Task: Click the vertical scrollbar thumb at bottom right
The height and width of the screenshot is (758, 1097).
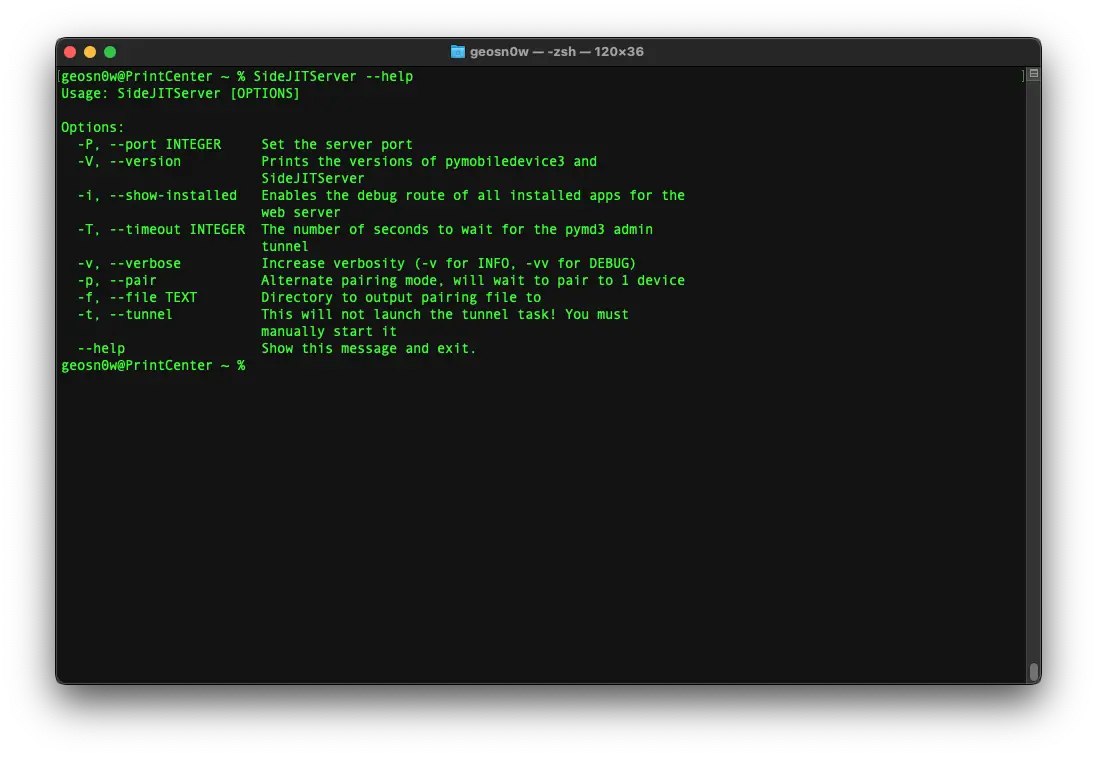Action: pyautogui.click(x=1033, y=671)
